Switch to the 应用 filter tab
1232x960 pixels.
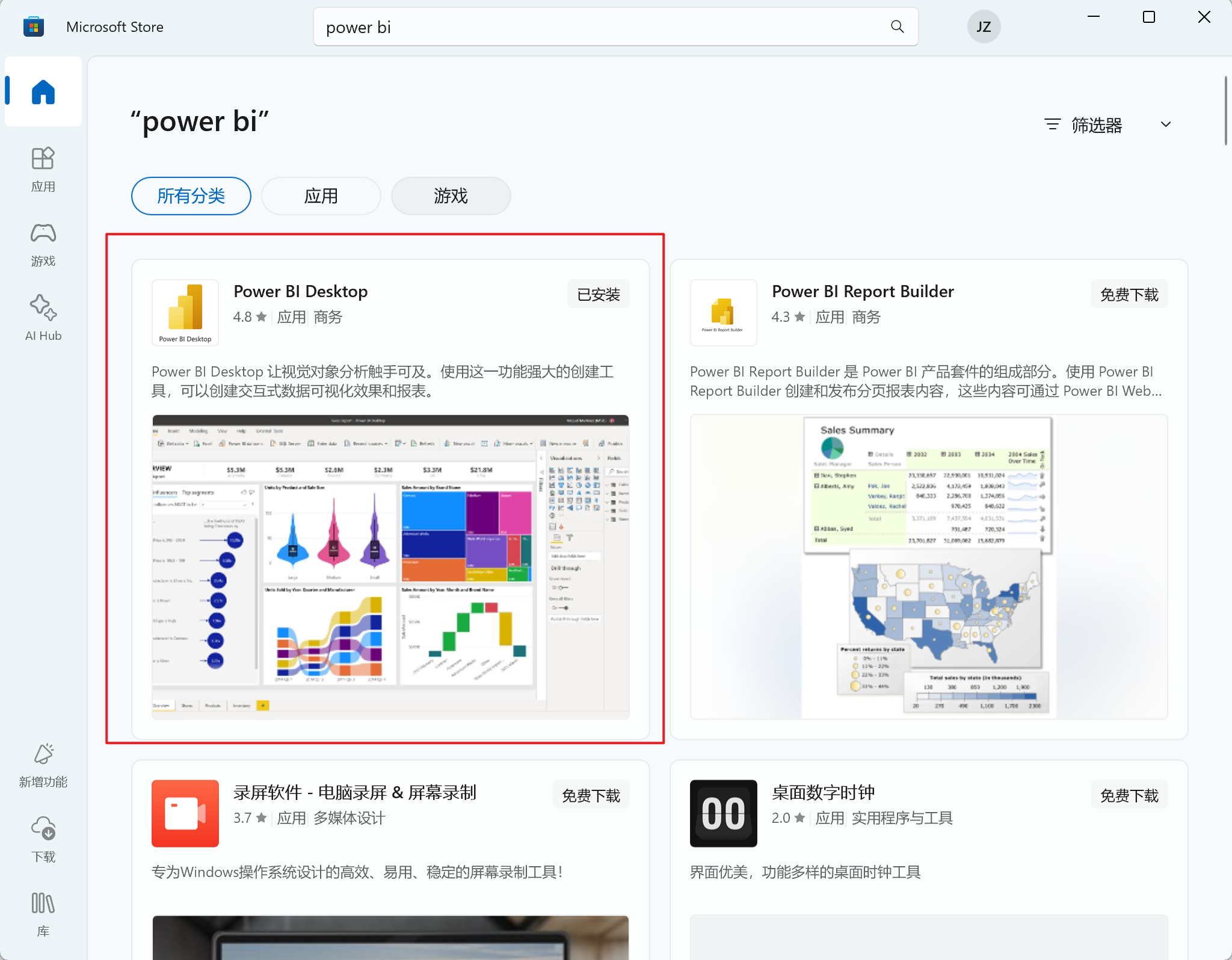(x=321, y=196)
